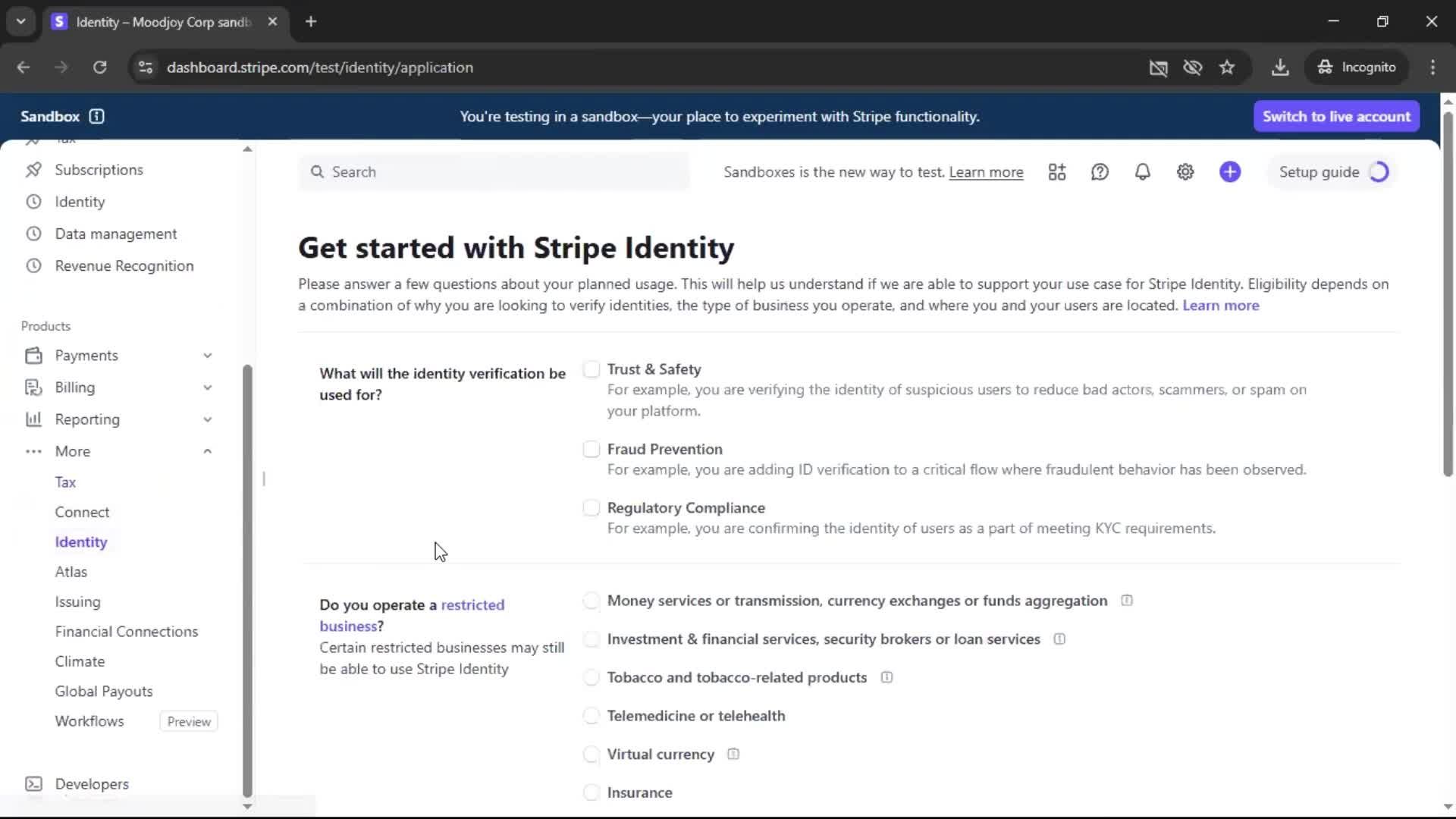Open the apps grid icon in header

(x=1057, y=172)
